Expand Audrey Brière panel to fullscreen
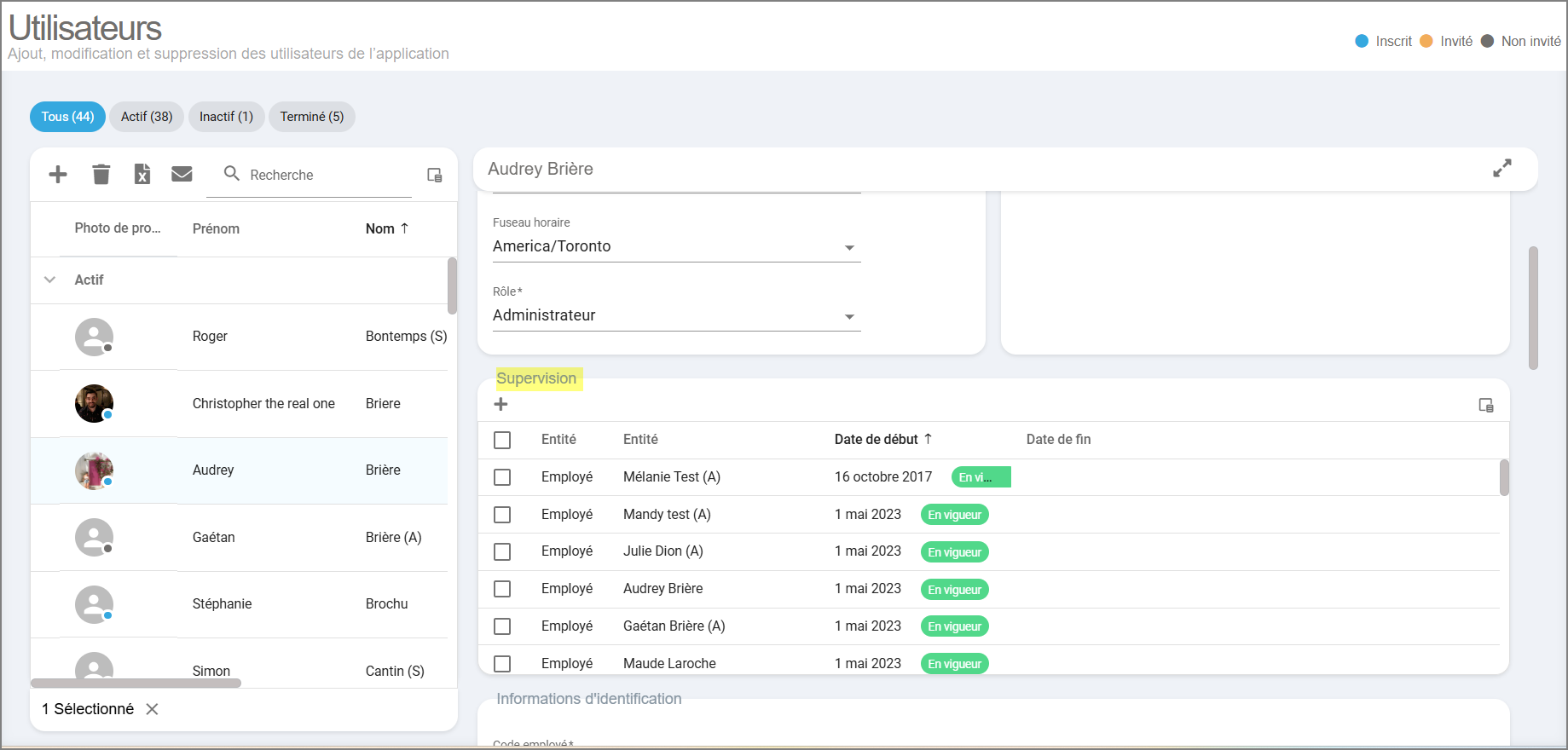The width and height of the screenshot is (1568, 750). point(1502,169)
